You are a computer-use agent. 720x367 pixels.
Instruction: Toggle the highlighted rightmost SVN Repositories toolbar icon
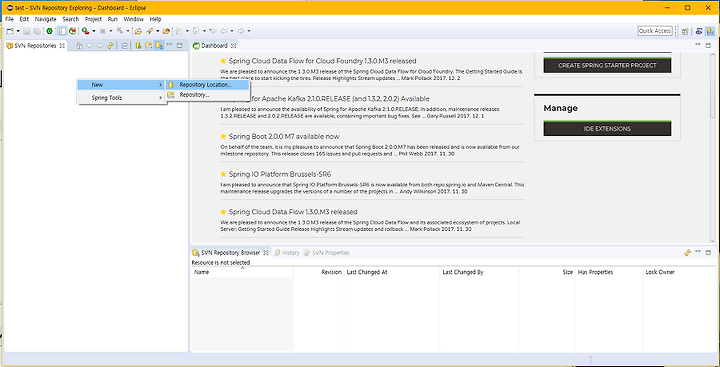[159, 45]
